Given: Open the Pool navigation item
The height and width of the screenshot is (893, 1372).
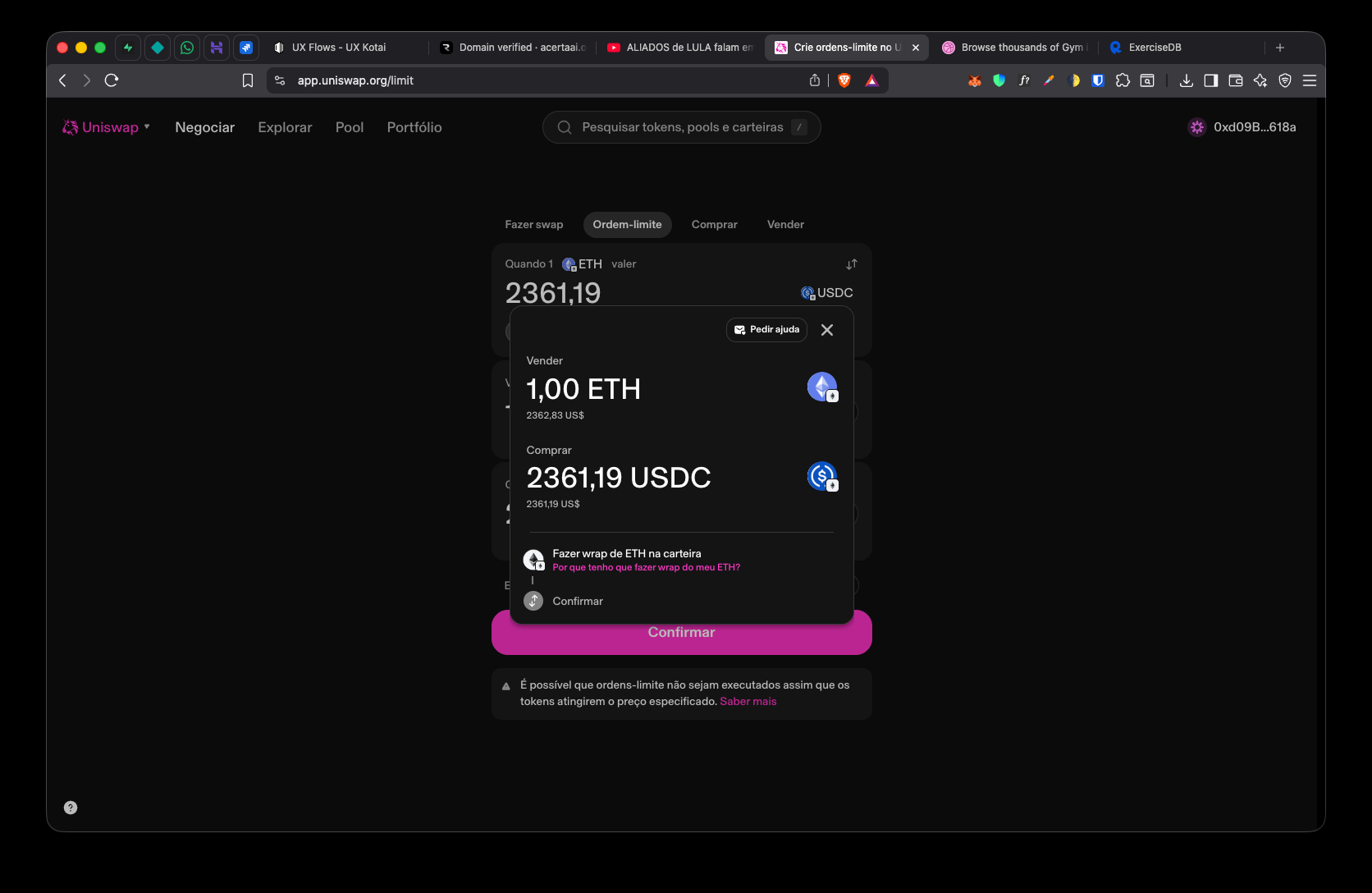Looking at the screenshot, I should (350, 127).
